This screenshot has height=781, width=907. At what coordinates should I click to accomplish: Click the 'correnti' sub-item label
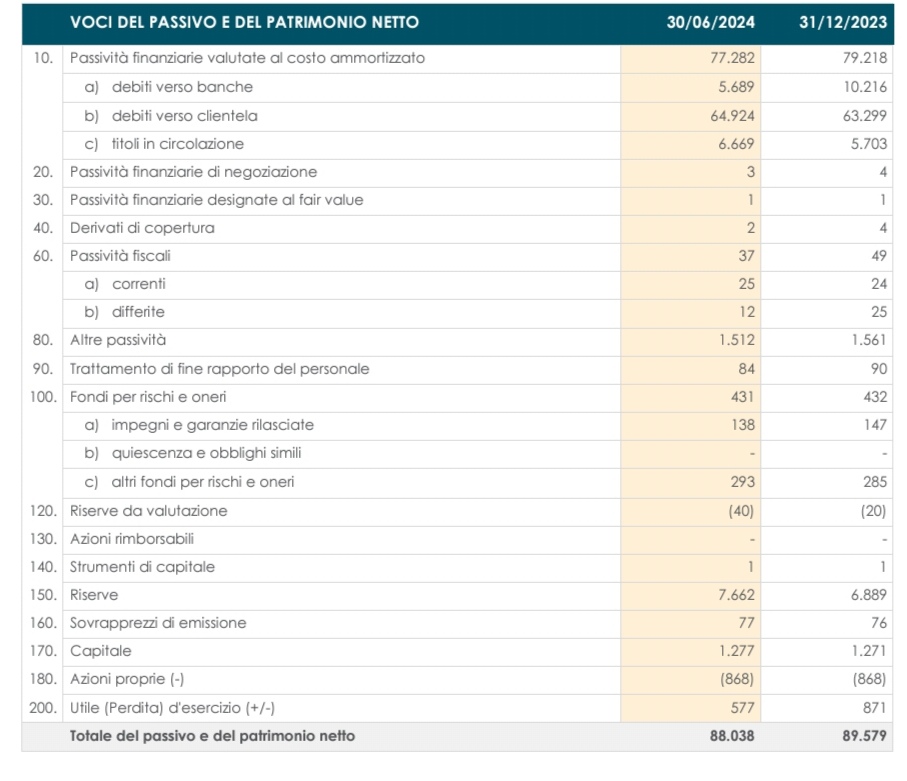coord(139,284)
